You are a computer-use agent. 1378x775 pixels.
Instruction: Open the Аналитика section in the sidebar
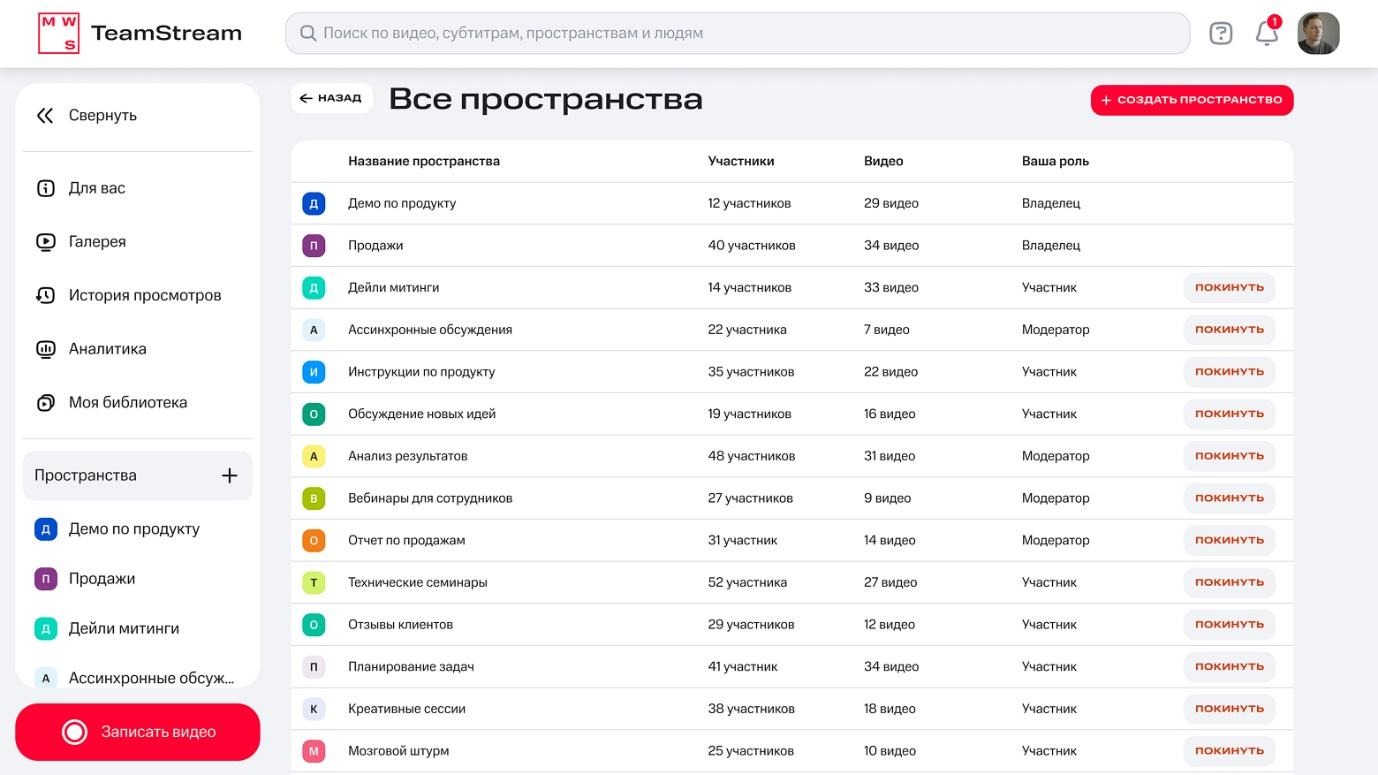coord(107,348)
